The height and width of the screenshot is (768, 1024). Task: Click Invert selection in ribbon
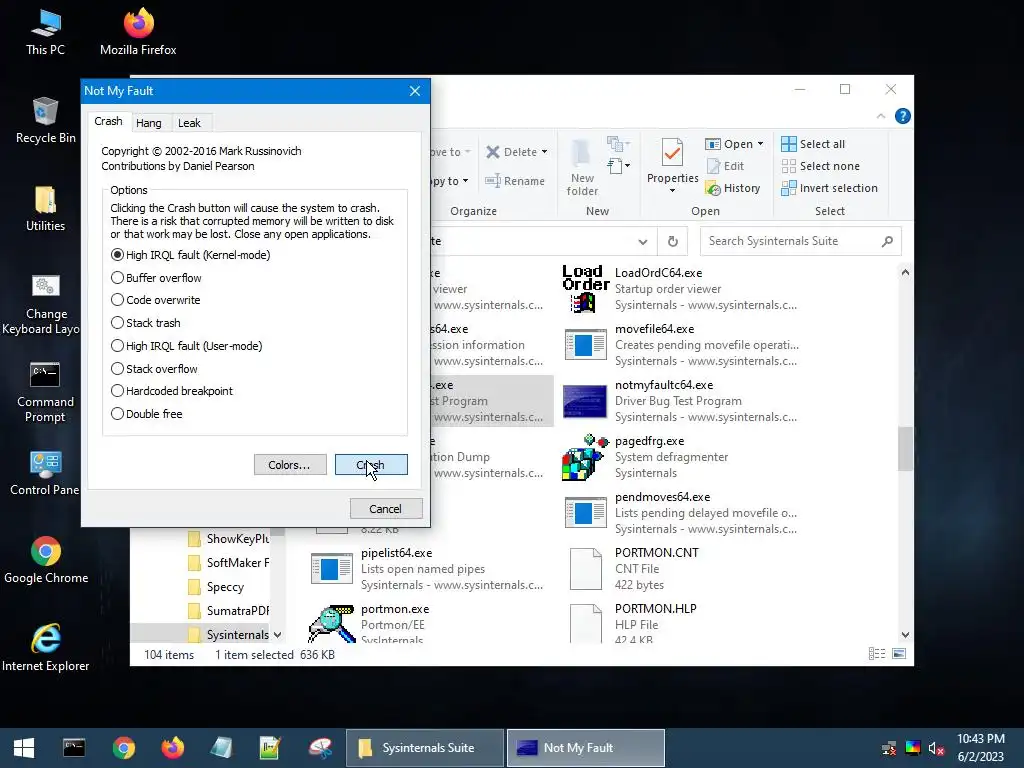point(829,188)
